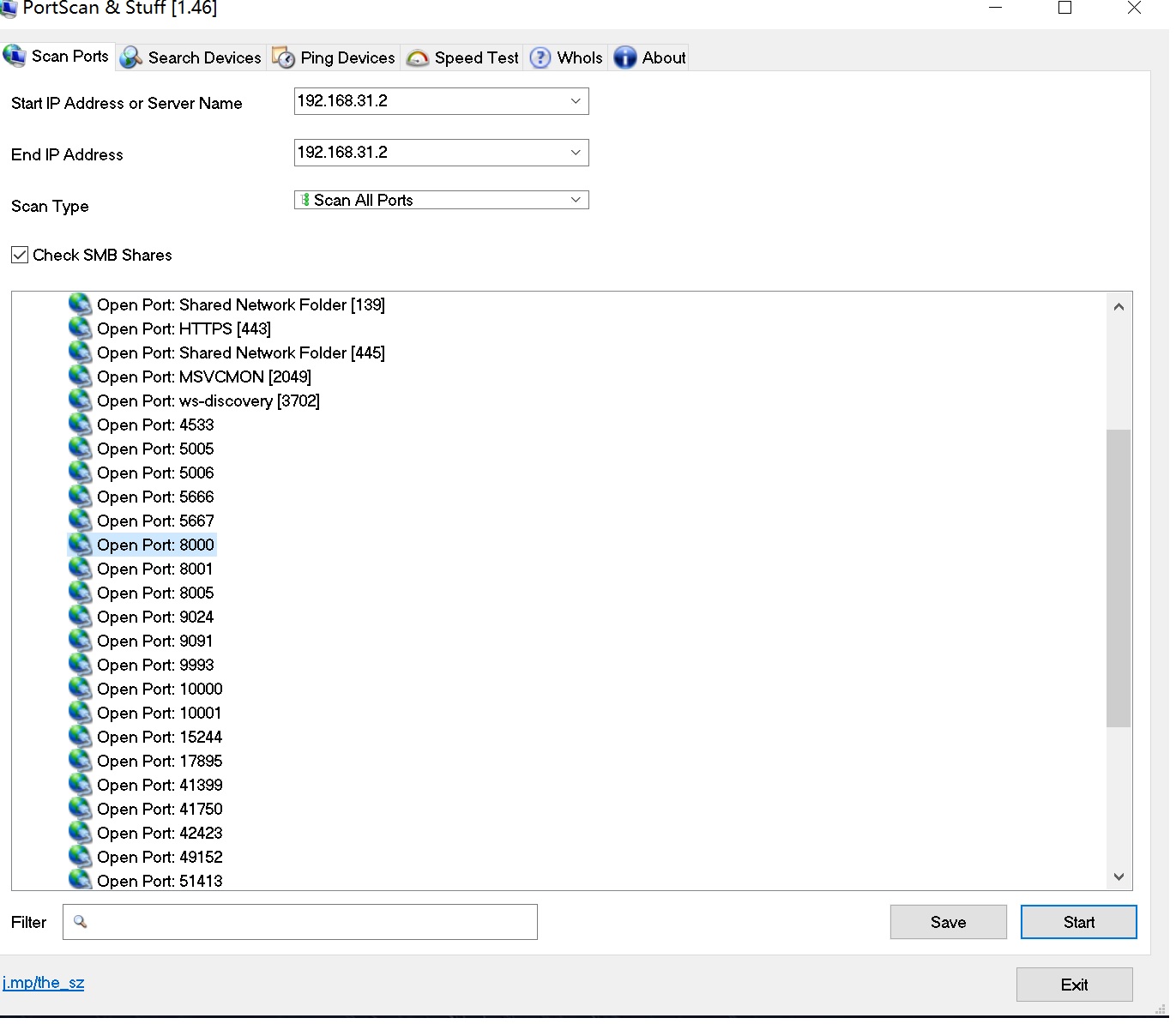
Task: Select the HTTPS [443] port entry text
Action: [184, 328]
